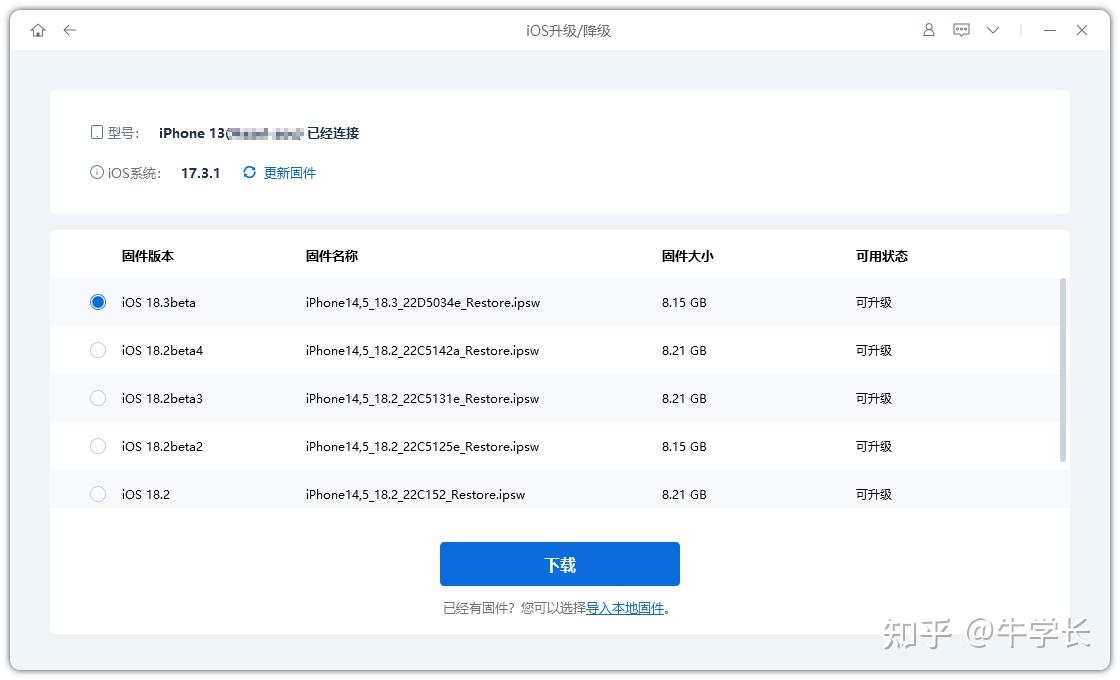Open the feedback message icon in title bar
The image size is (1120, 680).
[x=961, y=30]
